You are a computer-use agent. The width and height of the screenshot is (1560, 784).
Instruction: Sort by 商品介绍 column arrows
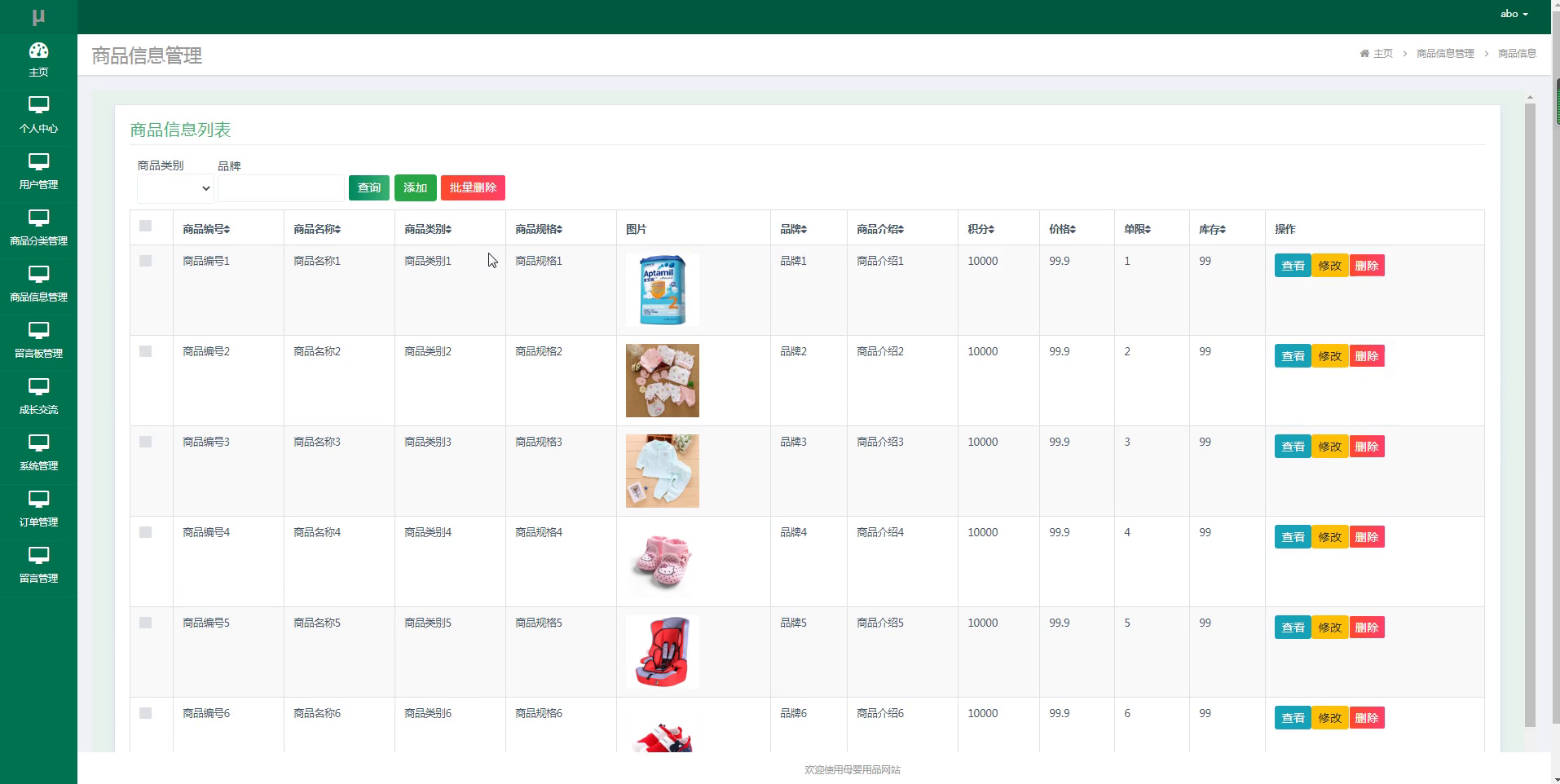coord(901,230)
